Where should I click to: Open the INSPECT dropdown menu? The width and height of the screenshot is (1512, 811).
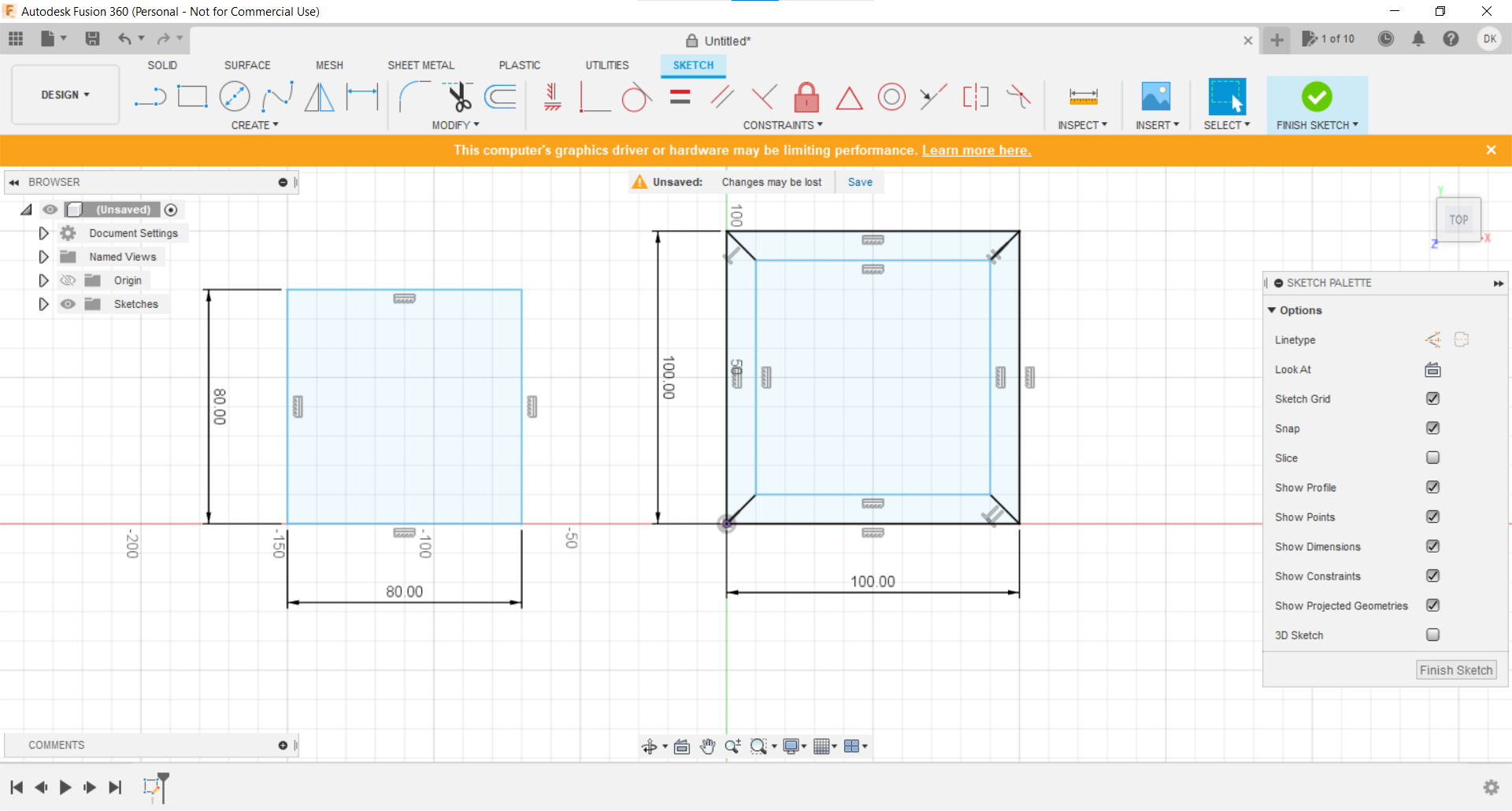1082,125
